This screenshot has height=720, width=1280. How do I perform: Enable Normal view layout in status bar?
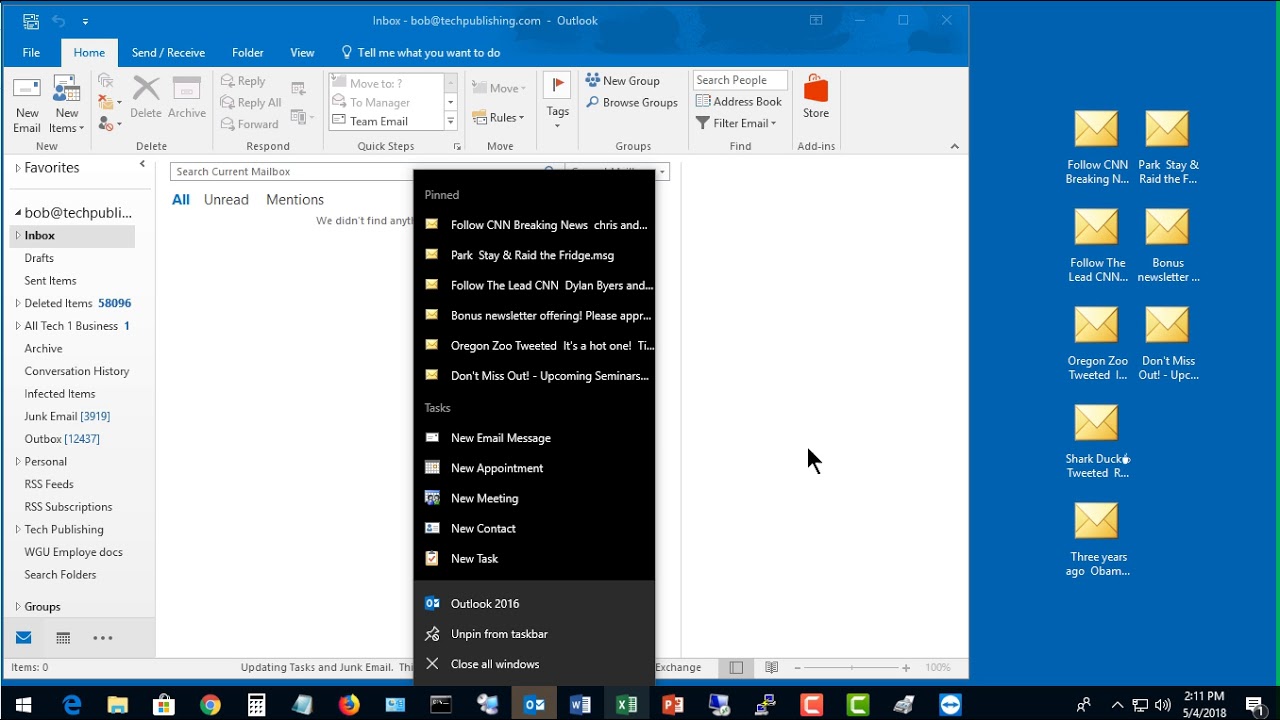(736, 667)
